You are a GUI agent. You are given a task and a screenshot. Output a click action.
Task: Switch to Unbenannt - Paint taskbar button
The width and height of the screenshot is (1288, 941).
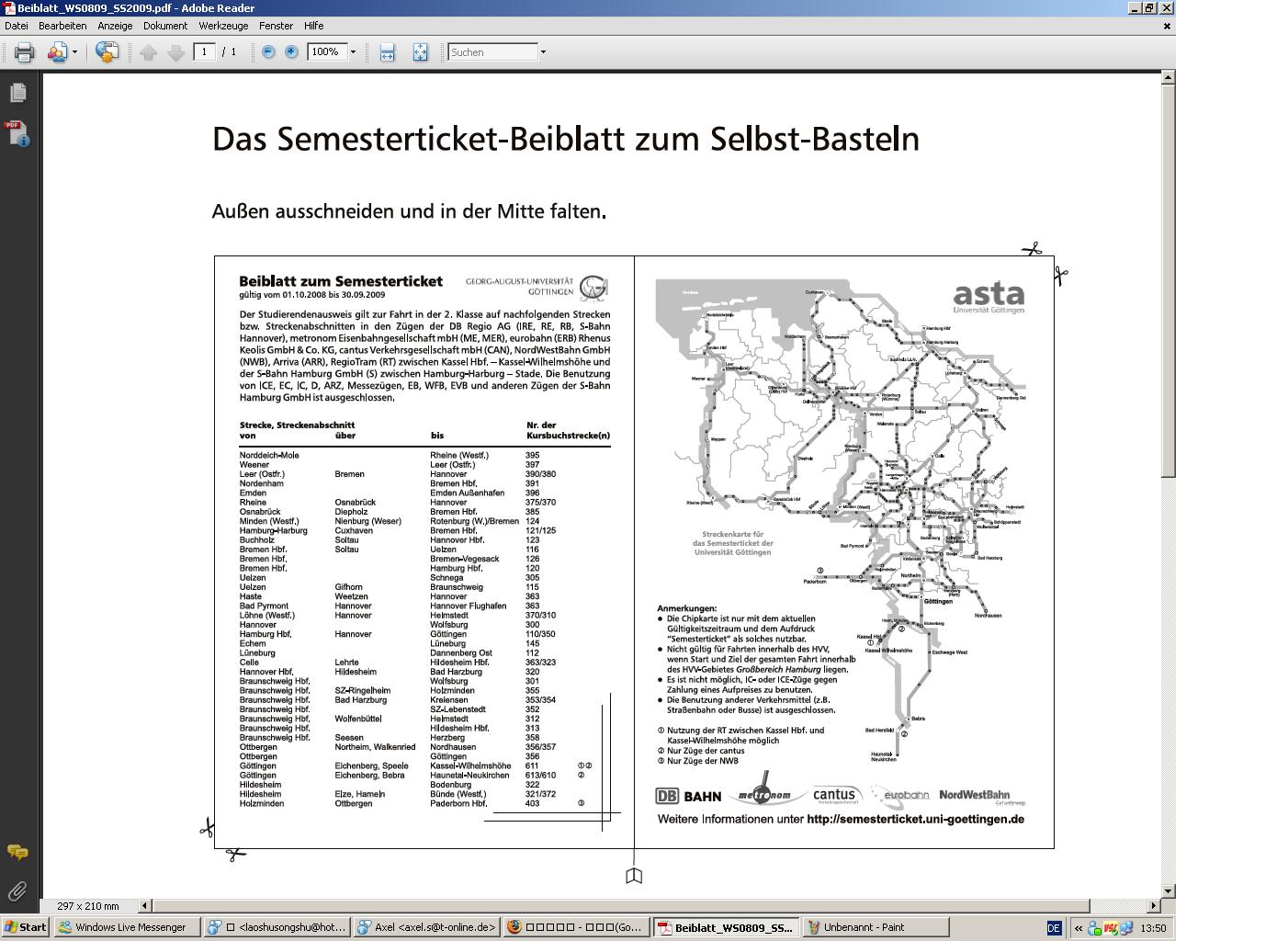875,926
